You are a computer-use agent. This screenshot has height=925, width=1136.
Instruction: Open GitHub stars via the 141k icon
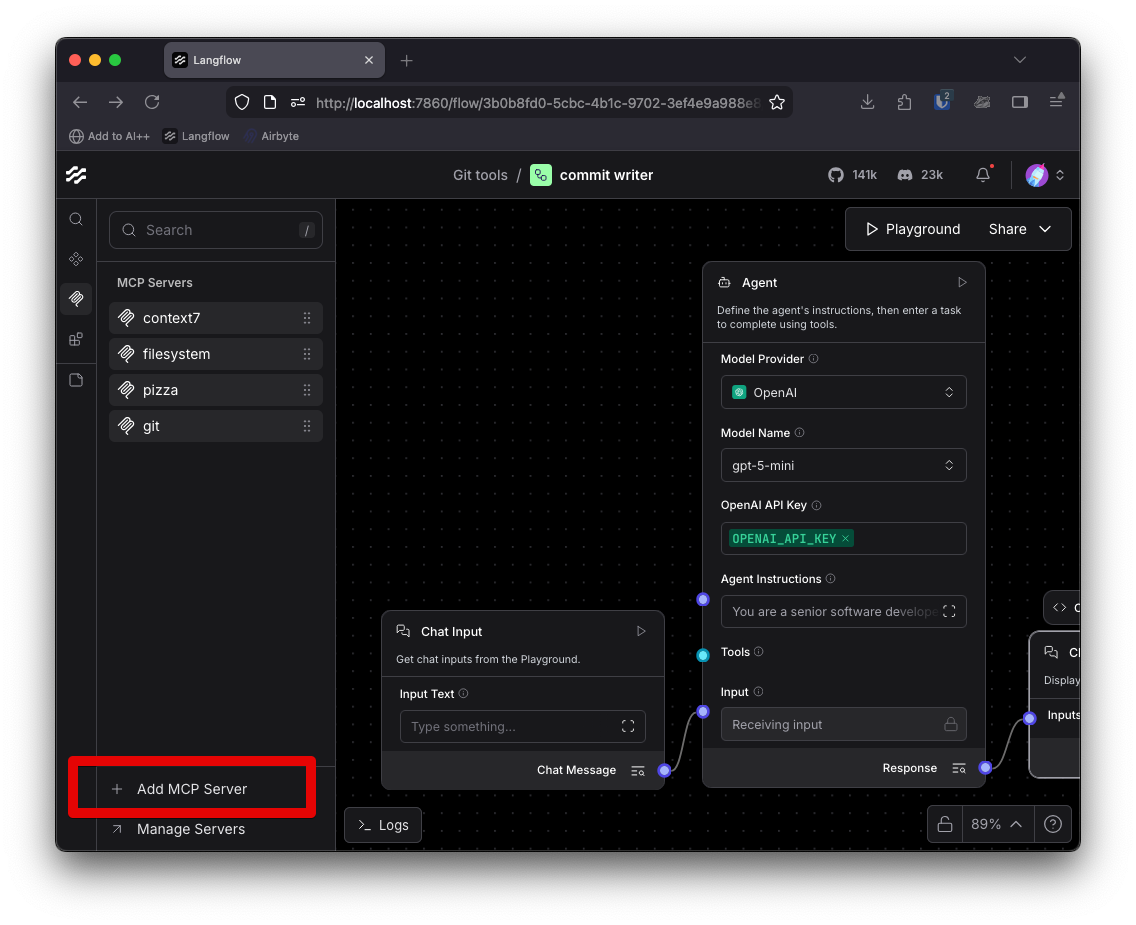point(852,174)
